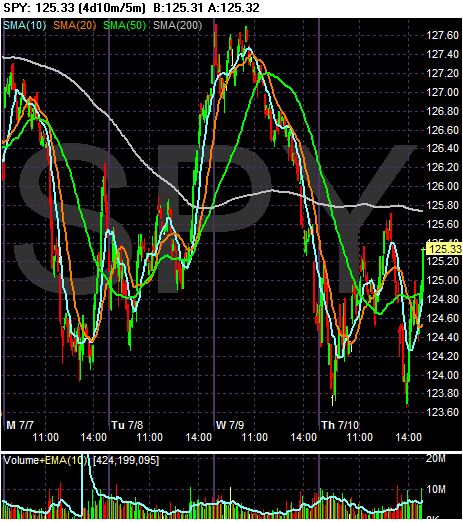This screenshot has height=522, width=463.
Task: Click the W 7/9 date label
Action: [230, 425]
